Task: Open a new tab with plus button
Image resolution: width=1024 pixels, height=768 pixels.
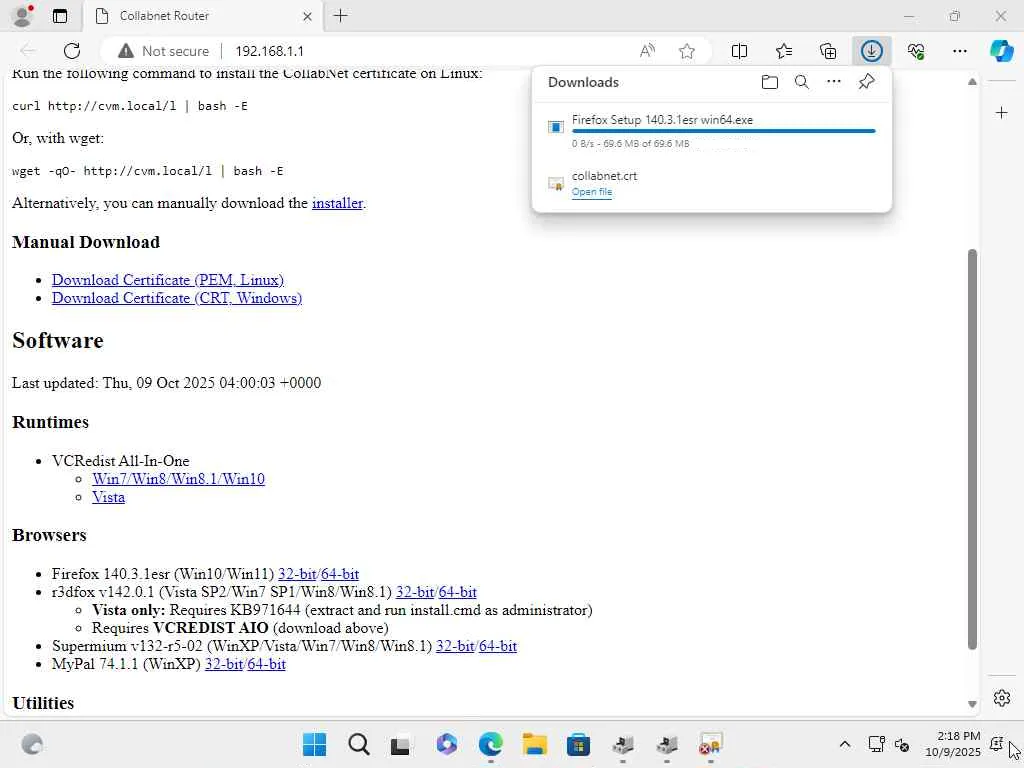Action: click(x=340, y=16)
